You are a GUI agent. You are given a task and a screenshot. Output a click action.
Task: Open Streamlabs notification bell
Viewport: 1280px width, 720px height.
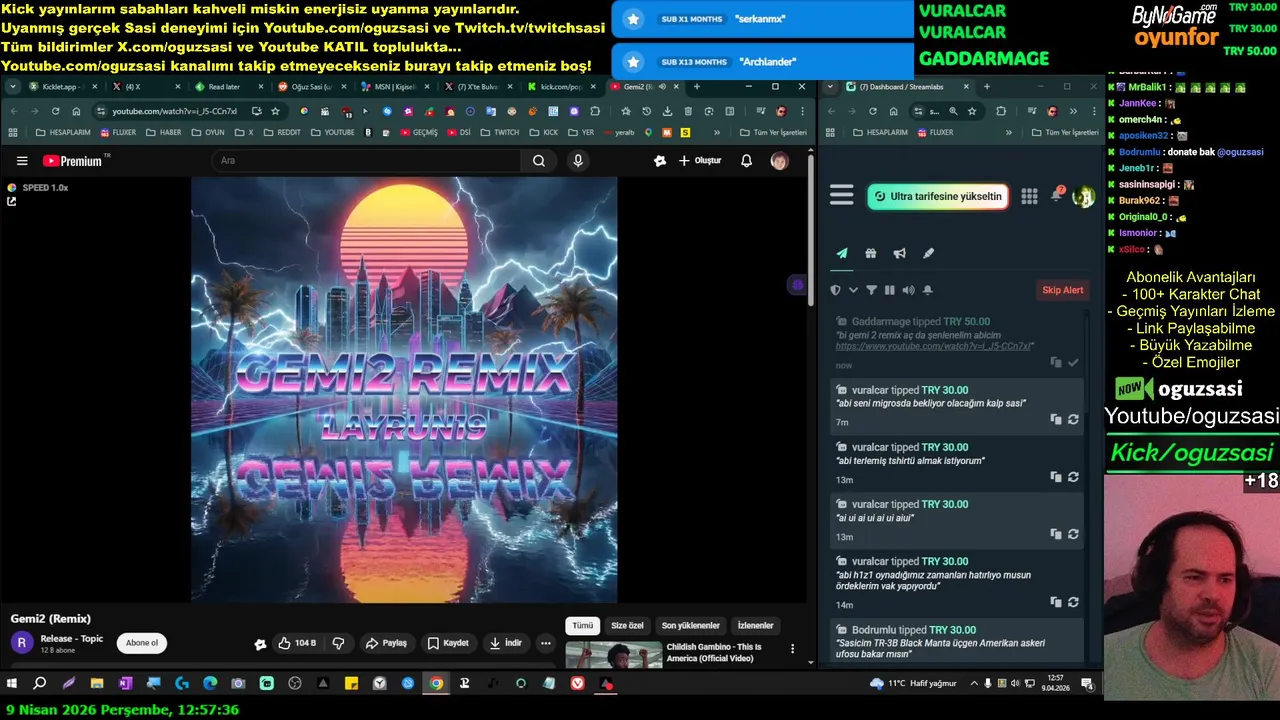(x=1056, y=195)
